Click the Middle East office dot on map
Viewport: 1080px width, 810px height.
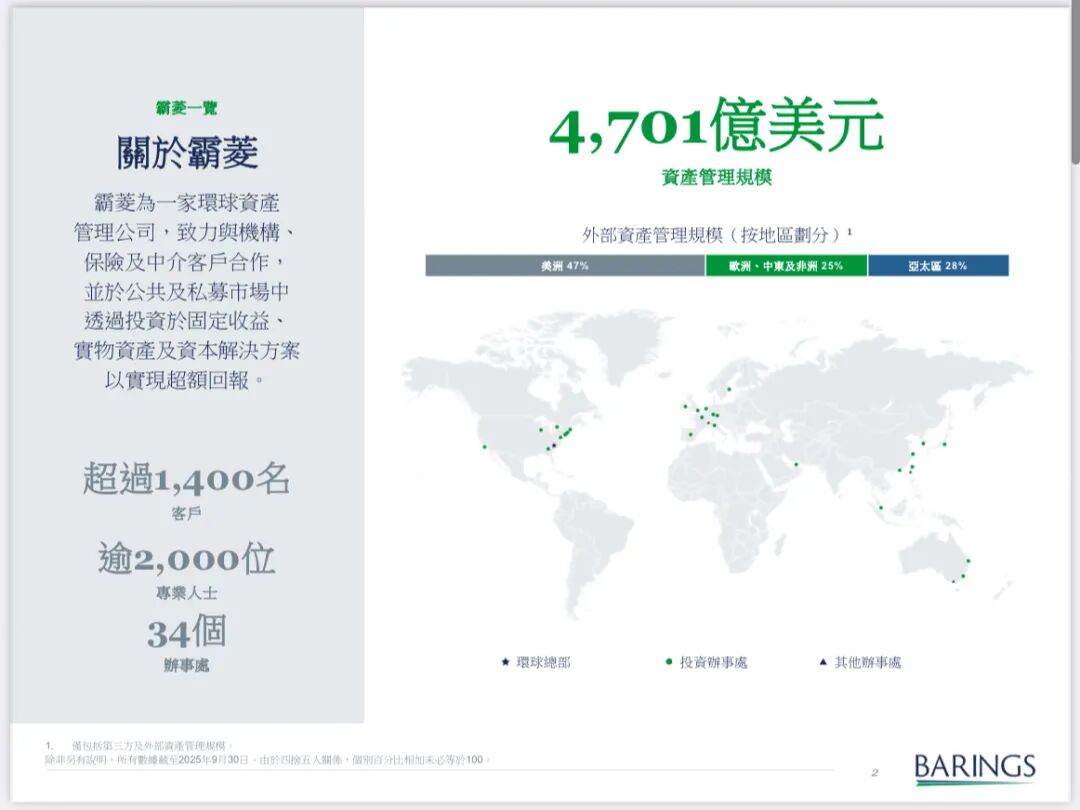click(796, 464)
